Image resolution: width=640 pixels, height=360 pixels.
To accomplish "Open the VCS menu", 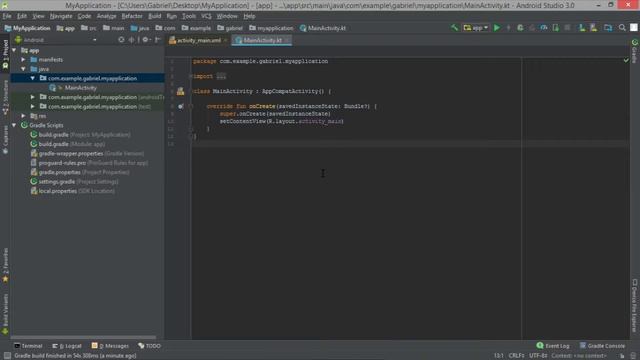I will (206, 16).
